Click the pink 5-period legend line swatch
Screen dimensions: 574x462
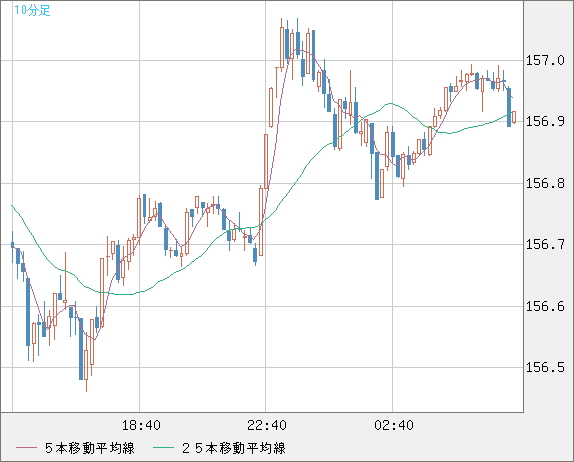[26, 448]
